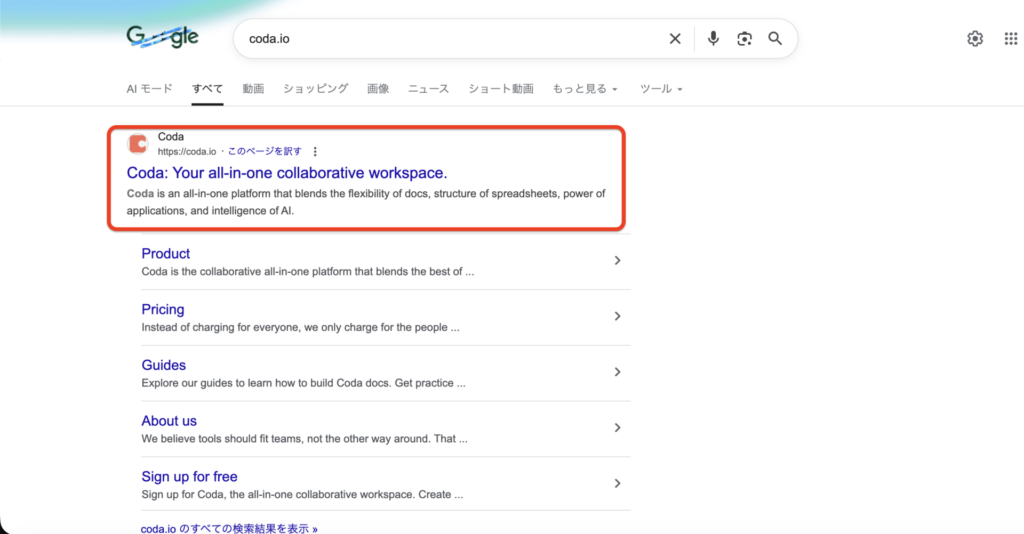This screenshot has width=1024, height=534.
Task: Click the Google logo
Action: [163, 37]
